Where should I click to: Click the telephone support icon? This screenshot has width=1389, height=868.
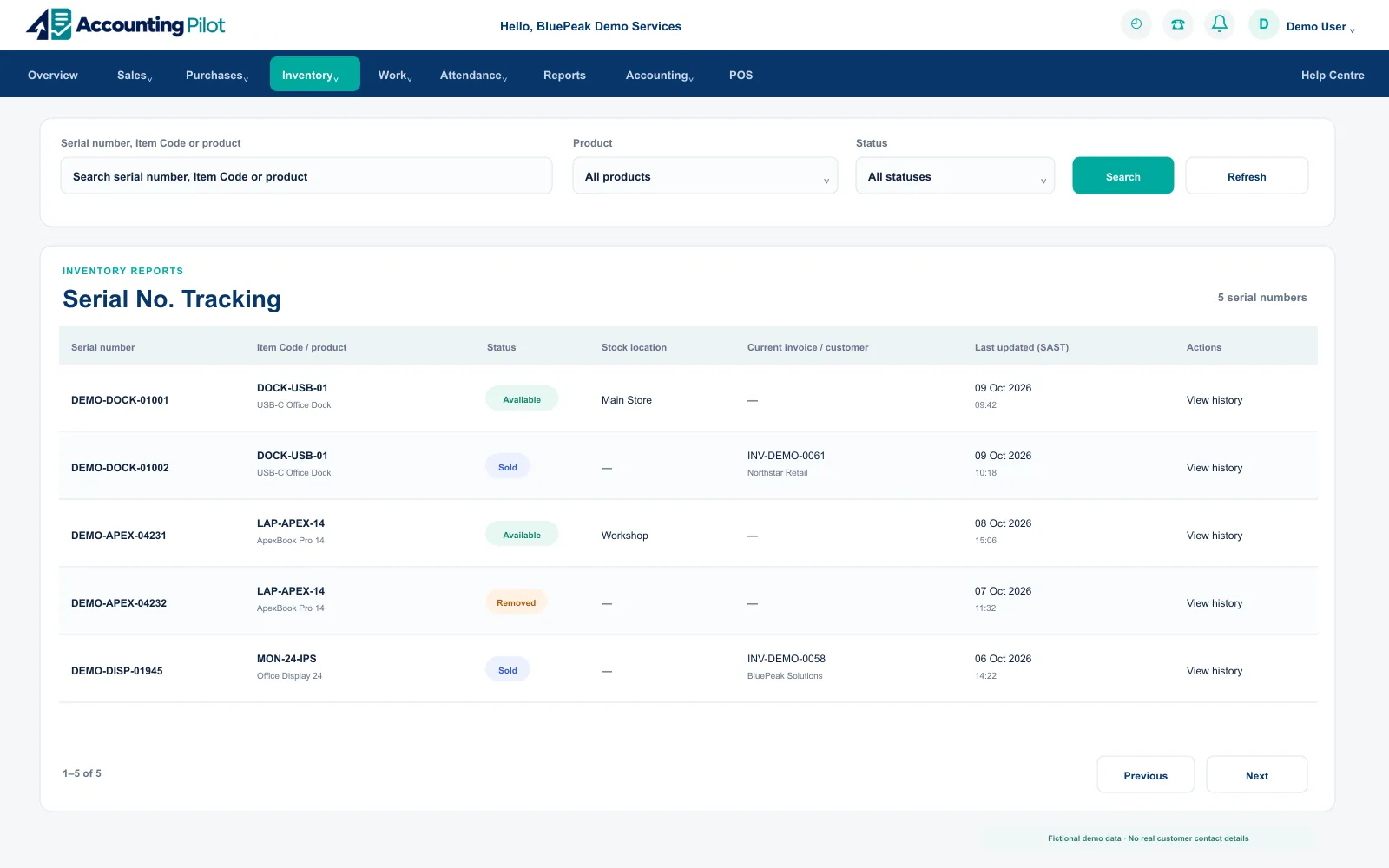coord(1177,24)
